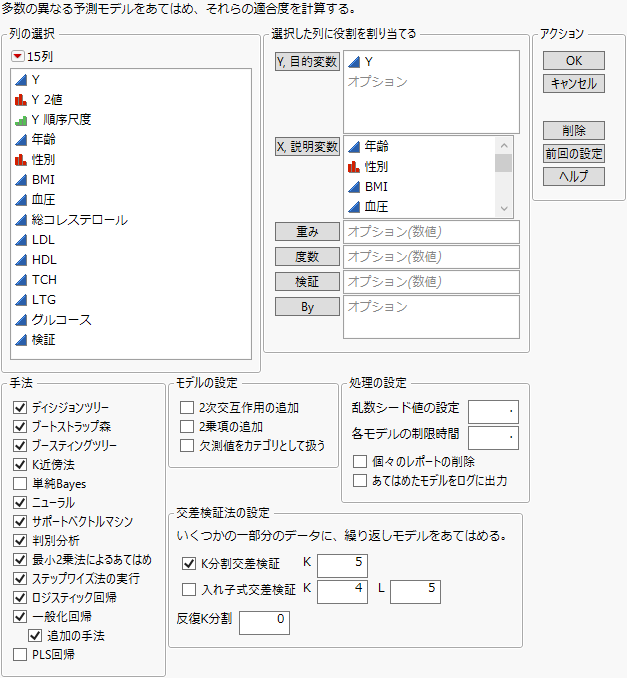Click K field for K分割交差検証
Viewport: 627px width, 678px height.
point(342,566)
